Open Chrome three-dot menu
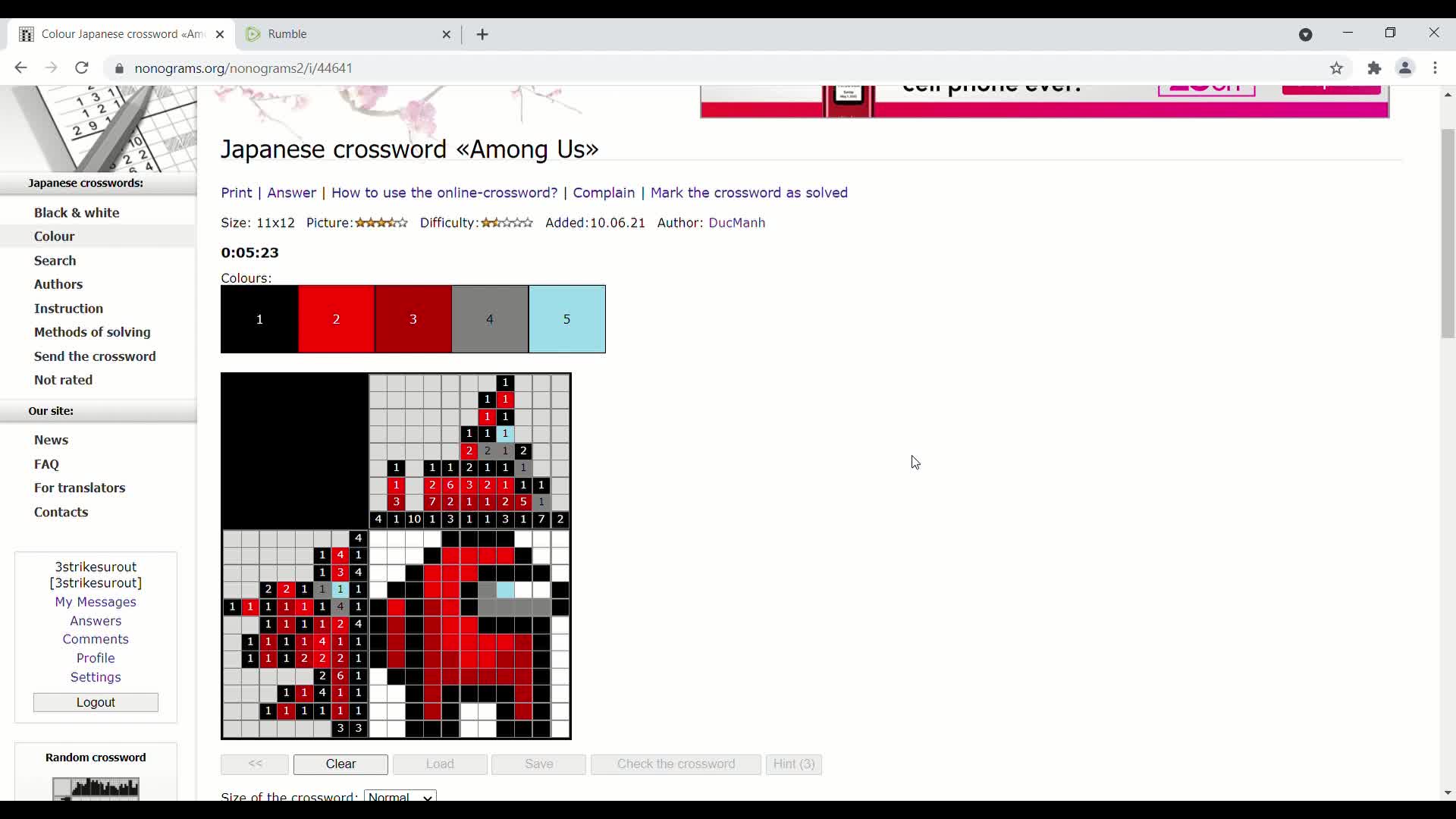Screen dimensions: 1456x819 [x=1435, y=68]
